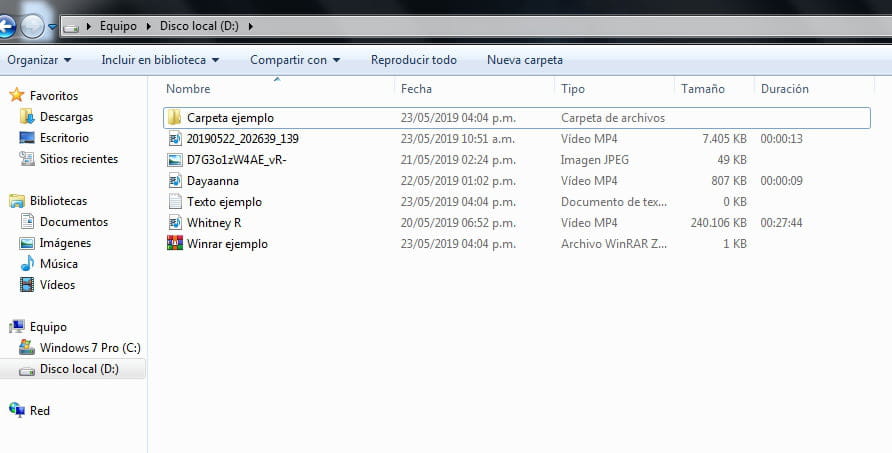The image size is (892, 453).
Task: Open Descargas in the navigation pane
Action: (x=66, y=117)
